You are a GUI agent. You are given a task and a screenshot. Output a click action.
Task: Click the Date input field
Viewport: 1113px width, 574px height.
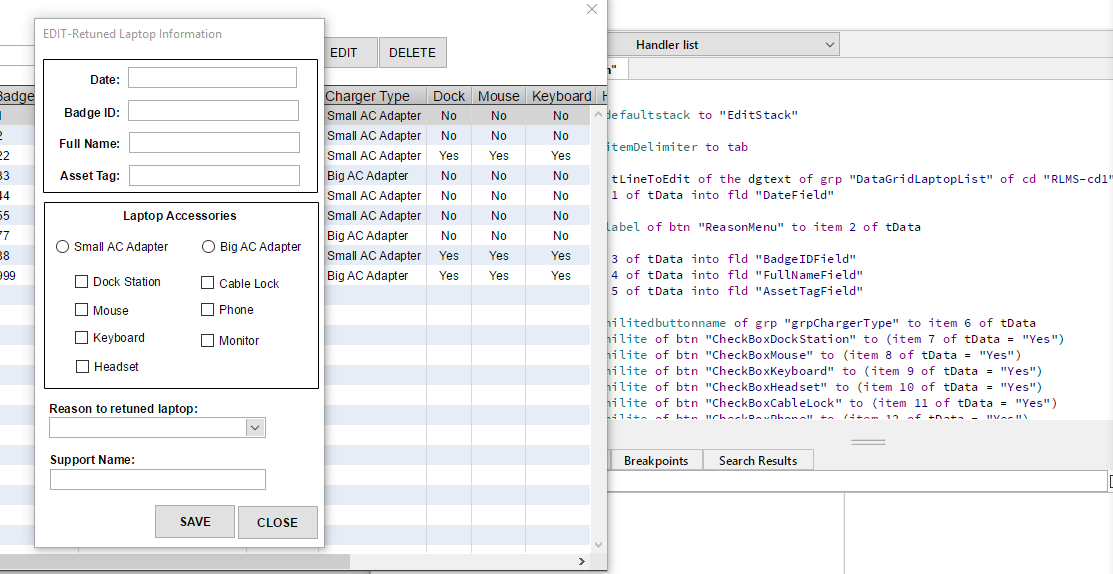[212, 78]
